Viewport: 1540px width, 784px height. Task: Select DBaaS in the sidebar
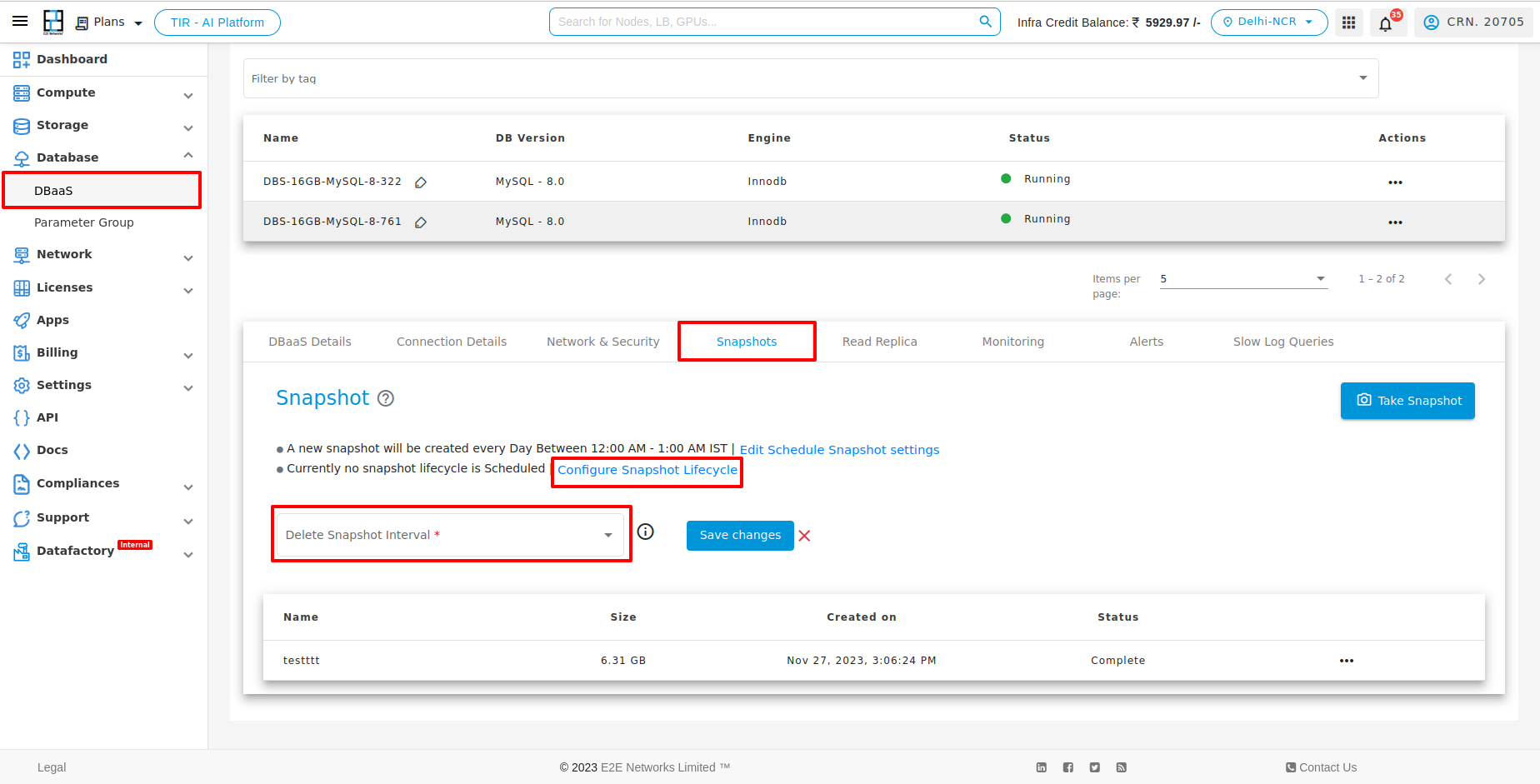(102, 191)
